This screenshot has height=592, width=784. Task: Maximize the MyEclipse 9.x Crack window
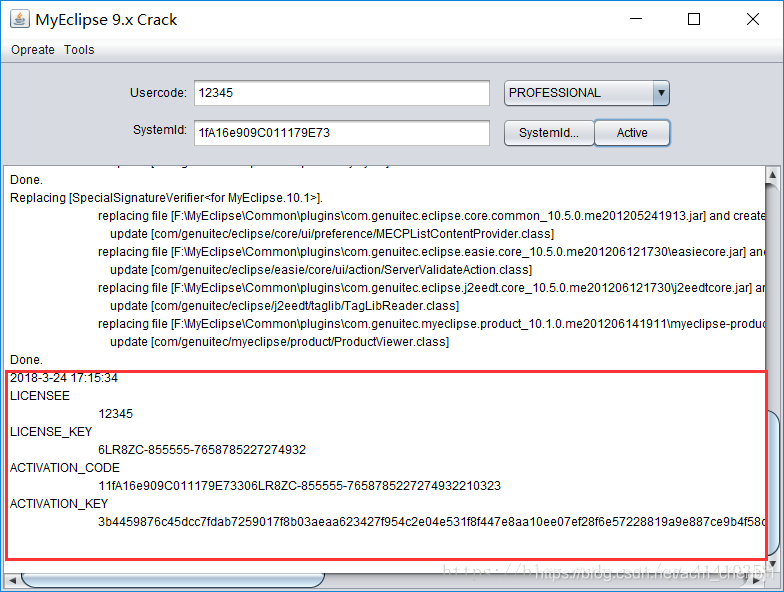tap(694, 19)
